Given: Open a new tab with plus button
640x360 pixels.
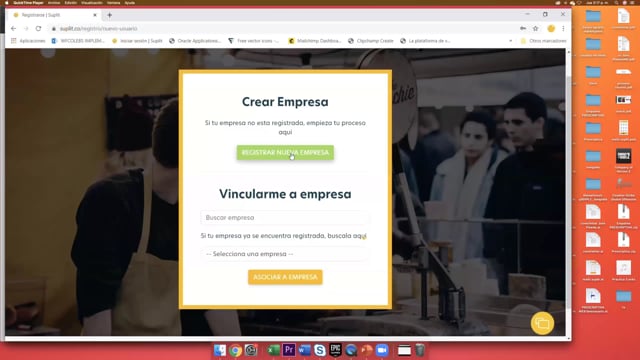Looking at the screenshot, I should (x=109, y=15).
